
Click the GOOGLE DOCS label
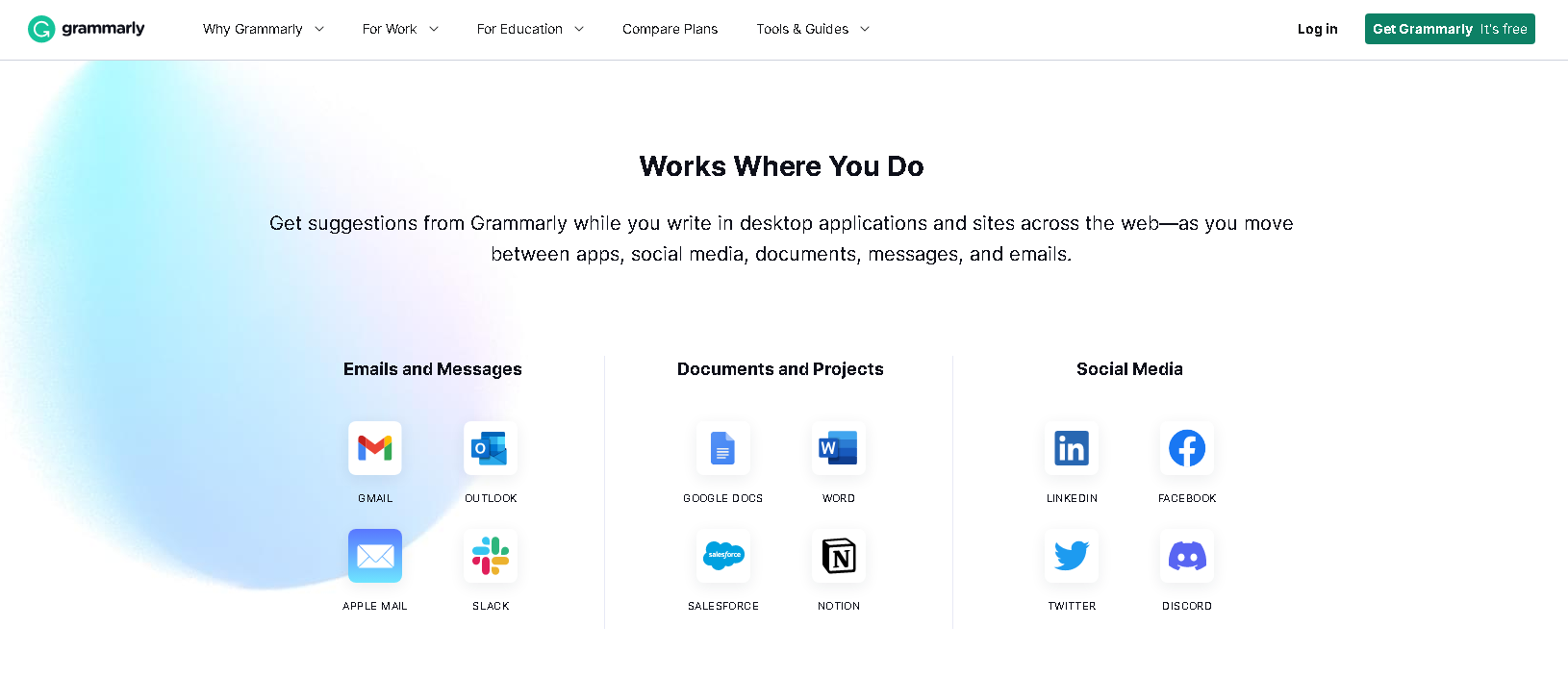click(x=723, y=498)
